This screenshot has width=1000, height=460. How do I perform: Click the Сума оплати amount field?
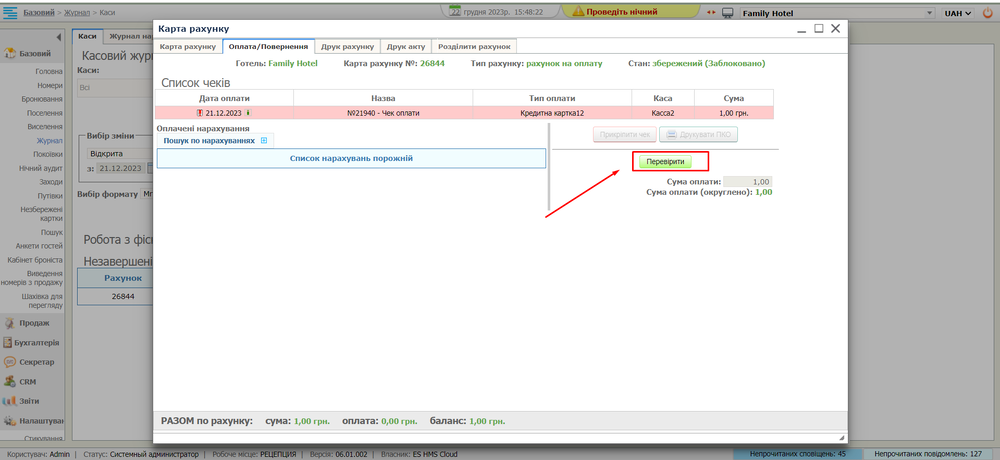[747, 182]
